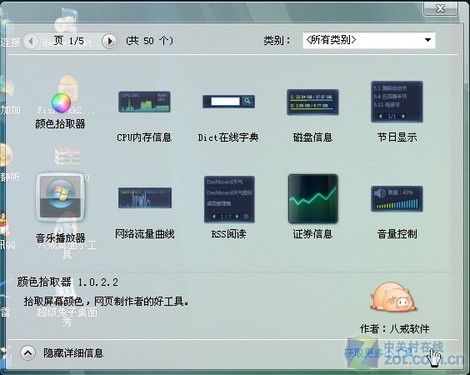Click the 页 1/5 page indicator
This screenshot has height=375, width=470.
69,41
